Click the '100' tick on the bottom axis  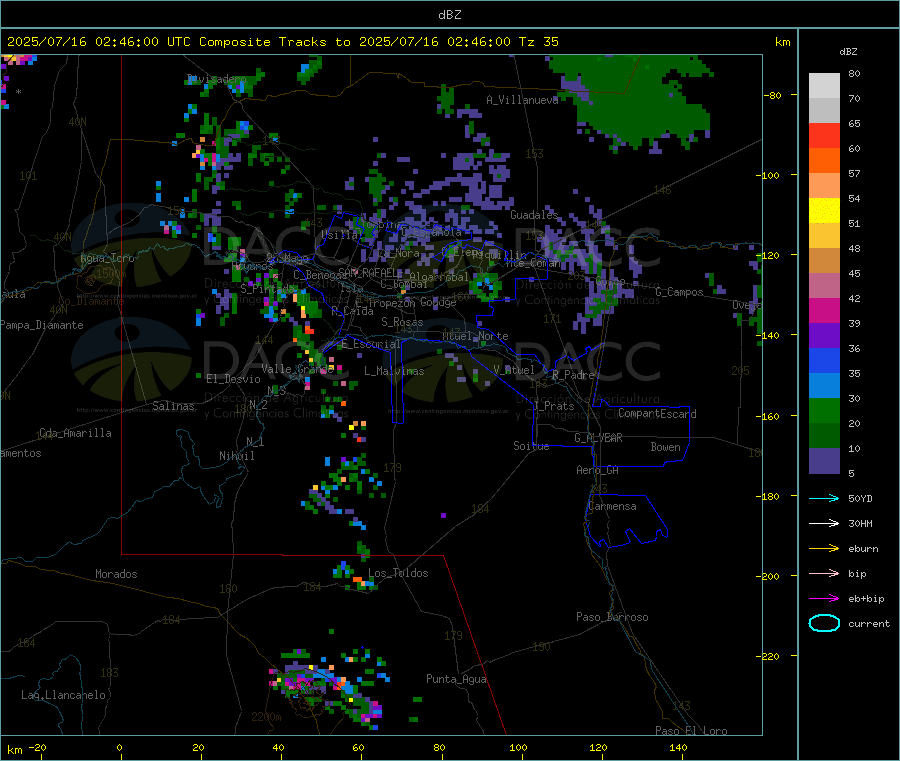(x=518, y=747)
